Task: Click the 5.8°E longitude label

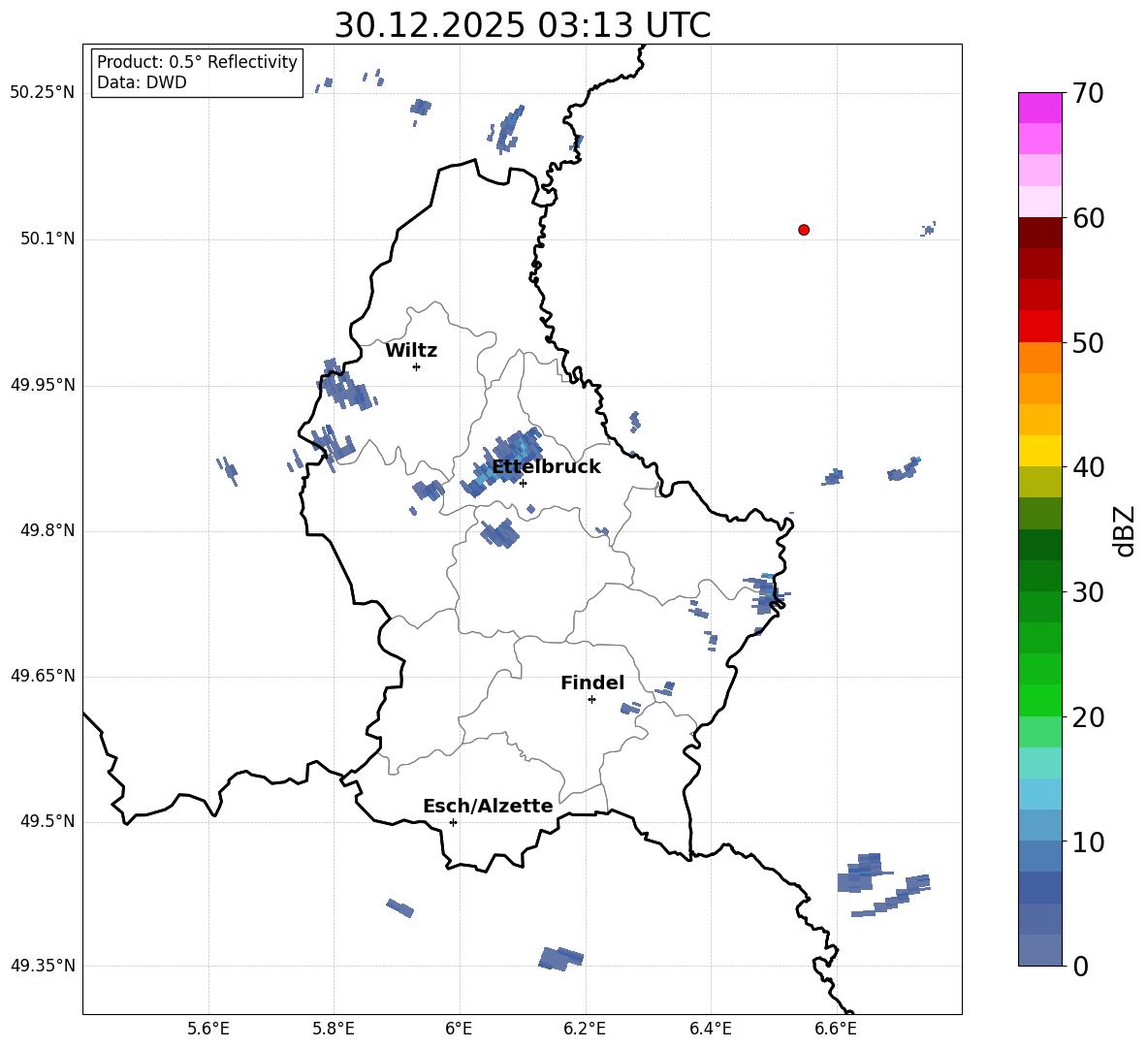Action: (334, 1029)
